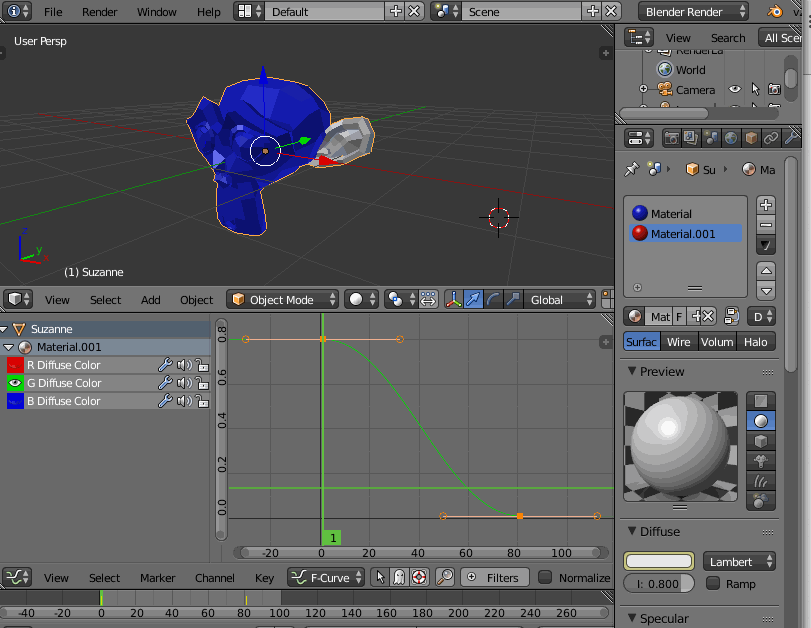The height and width of the screenshot is (628, 811).
Task: Switch material type to Wire
Action: pyautogui.click(x=679, y=342)
